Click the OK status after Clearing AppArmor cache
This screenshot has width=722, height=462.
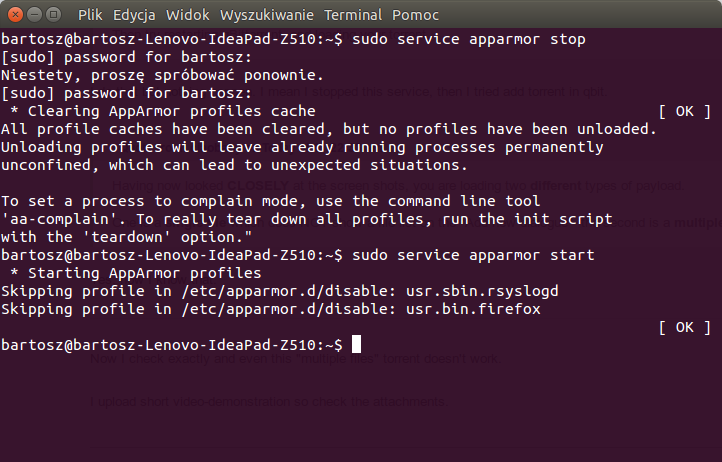tap(685, 111)
